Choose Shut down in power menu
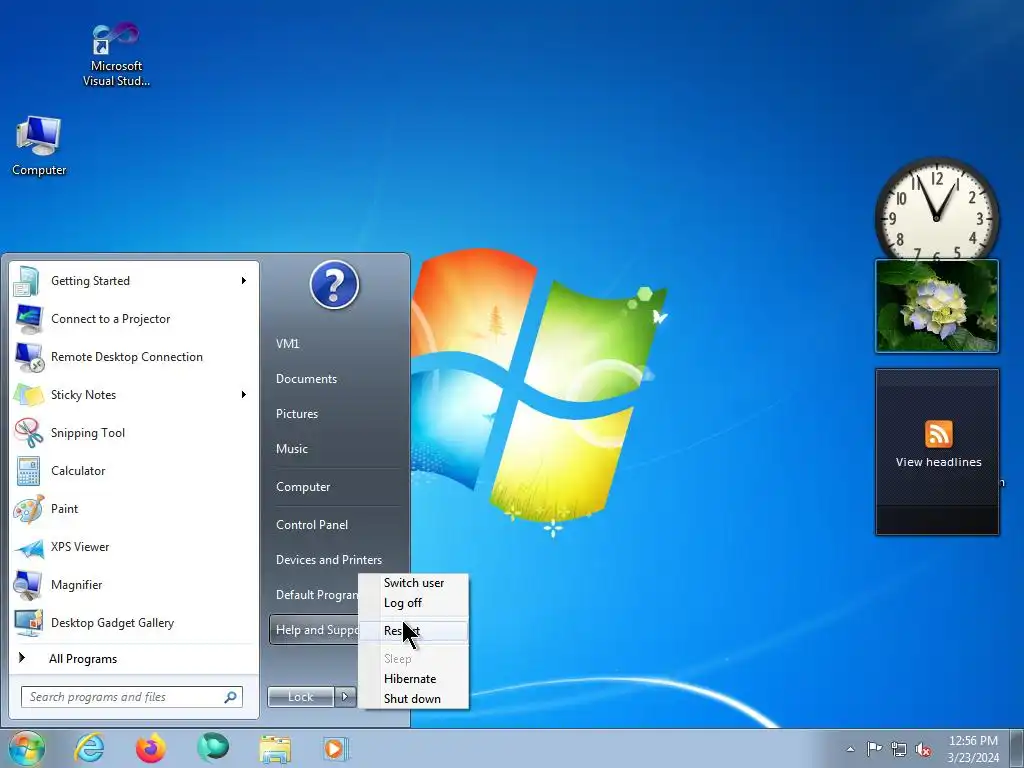The height and width of the screenshot is (768, 1024). pos(413,699)
